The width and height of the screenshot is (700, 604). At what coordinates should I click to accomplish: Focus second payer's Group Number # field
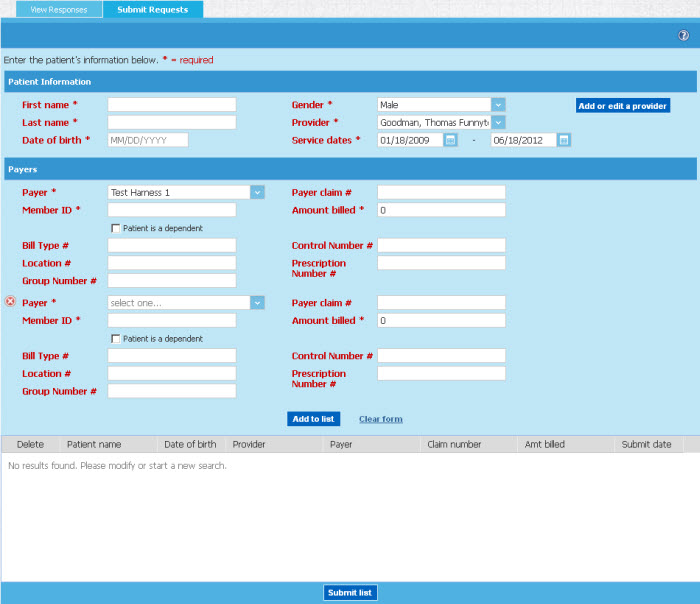172,391
